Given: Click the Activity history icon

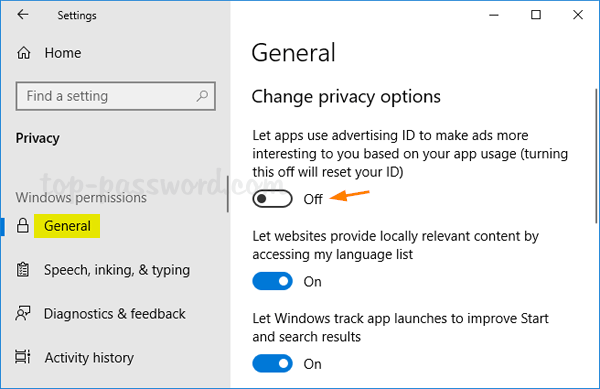Looking at the screenshot, I should pyautogui.click(x=23, y=357).
